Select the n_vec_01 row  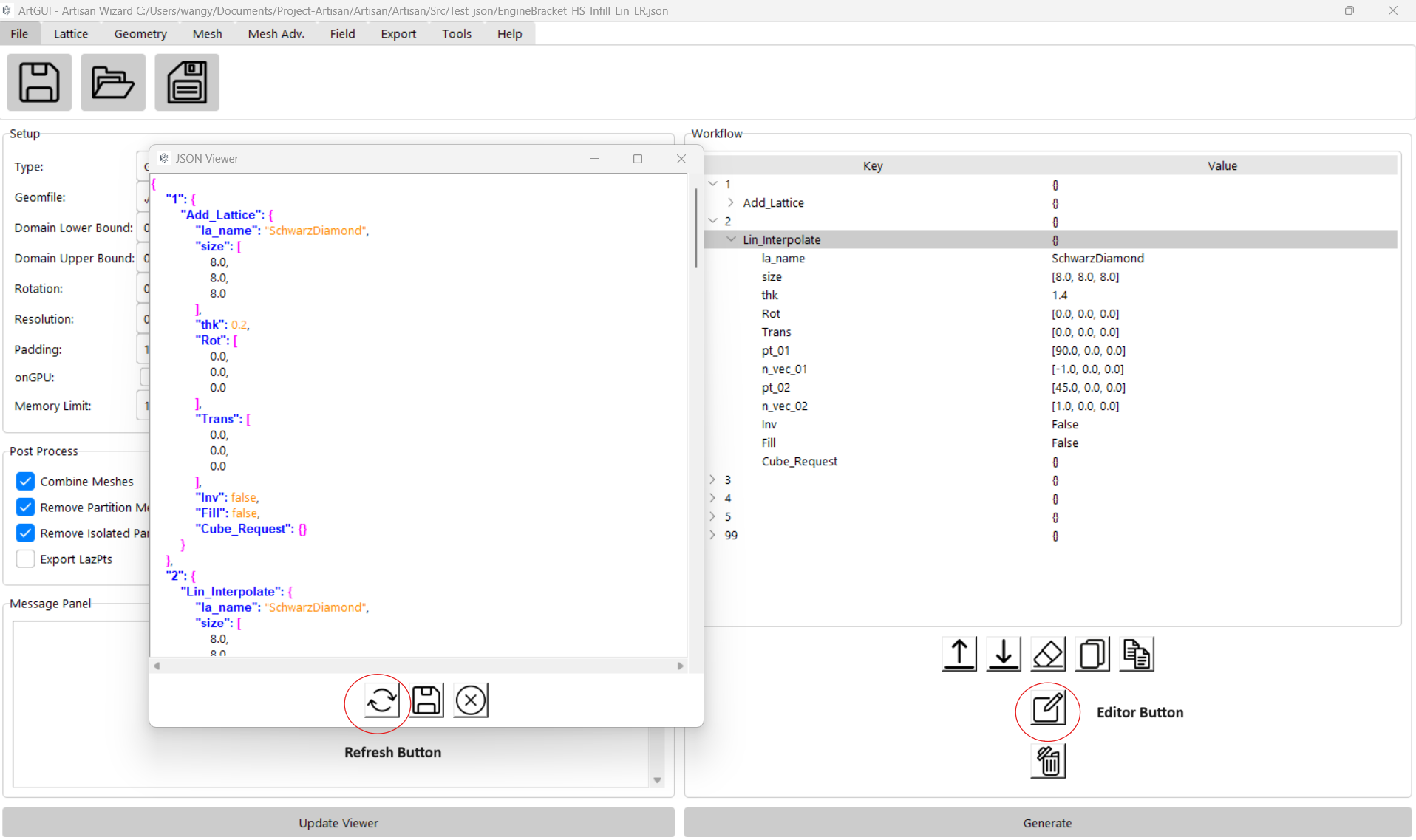(1049, 369)
